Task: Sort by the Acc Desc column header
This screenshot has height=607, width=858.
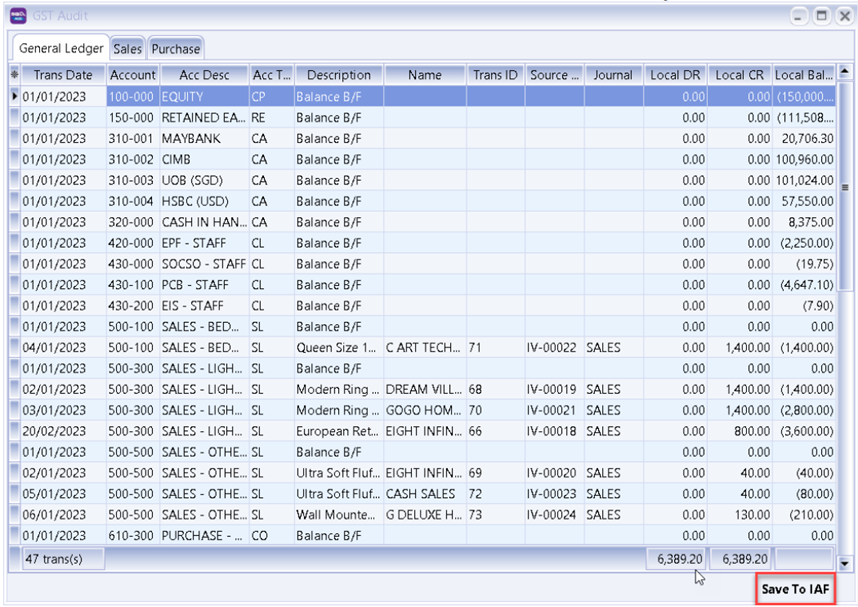Action: (x=204, y=75)
